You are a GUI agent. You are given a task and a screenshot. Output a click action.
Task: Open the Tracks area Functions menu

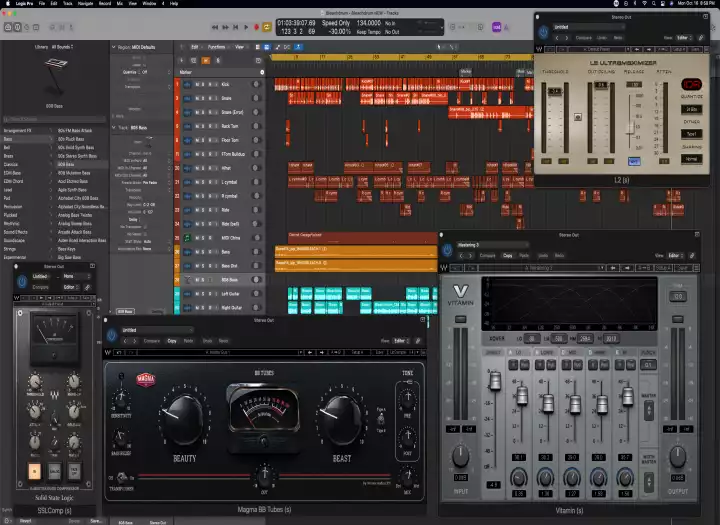point(216,47)
